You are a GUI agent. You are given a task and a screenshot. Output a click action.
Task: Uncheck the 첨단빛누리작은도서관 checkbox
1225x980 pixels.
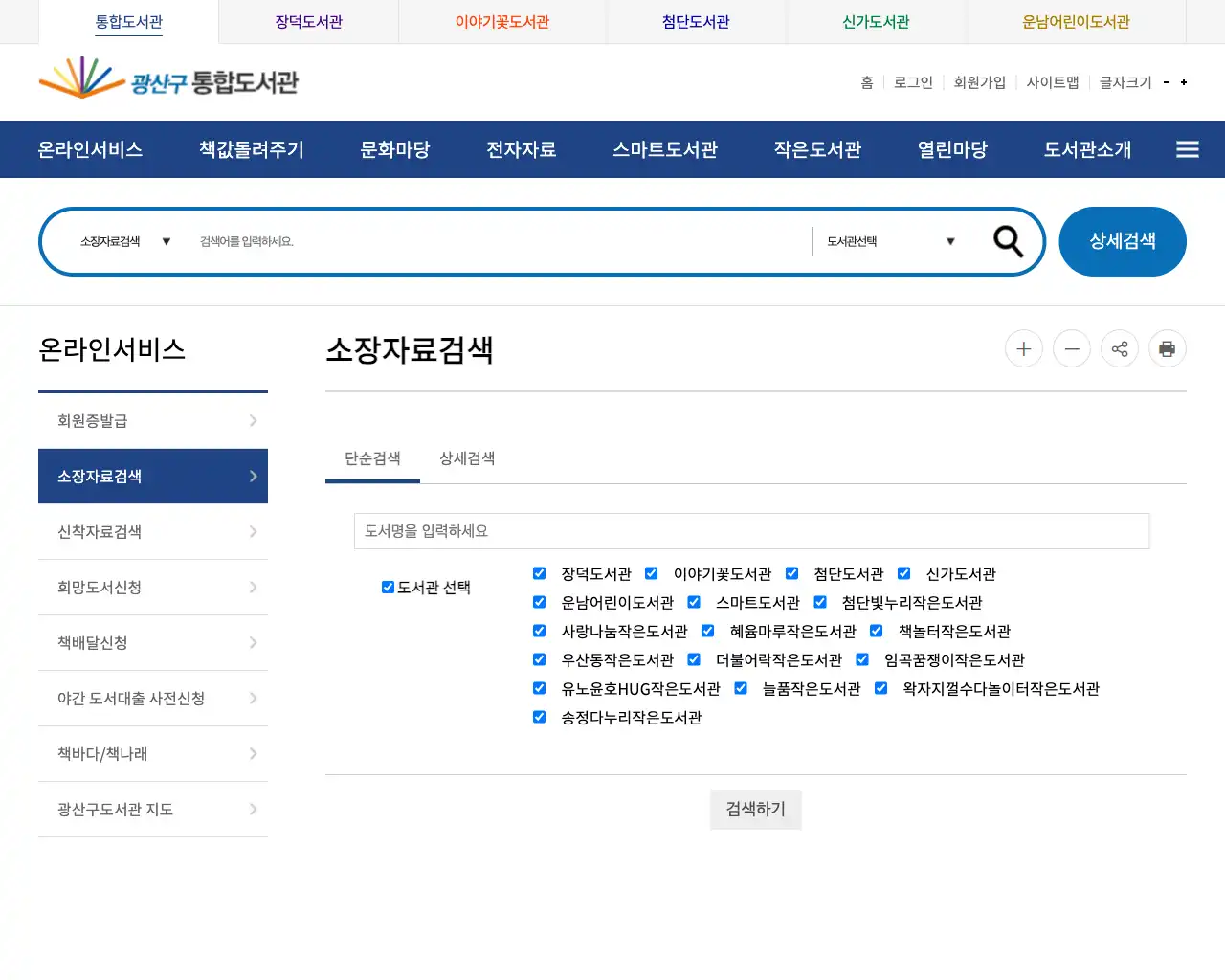820,602
